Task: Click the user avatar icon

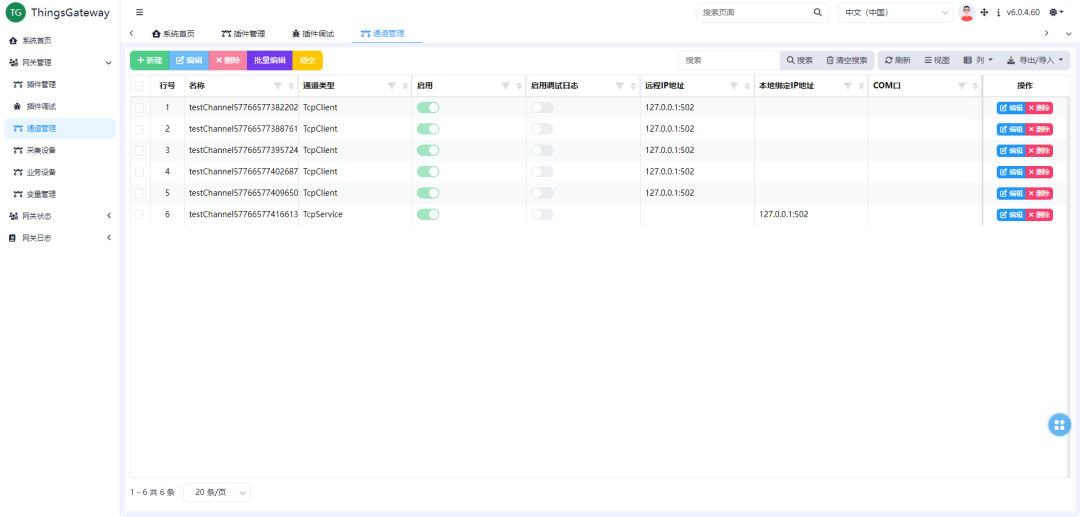Action: (x=966, y=13)
